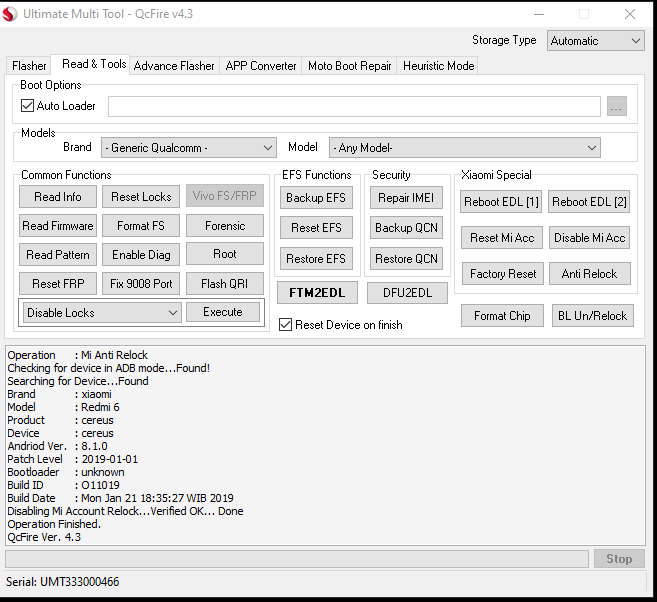This screenshot has height=602, width=657.
Task: Open the Advance Flasher tab
Action: pos(174,66)
